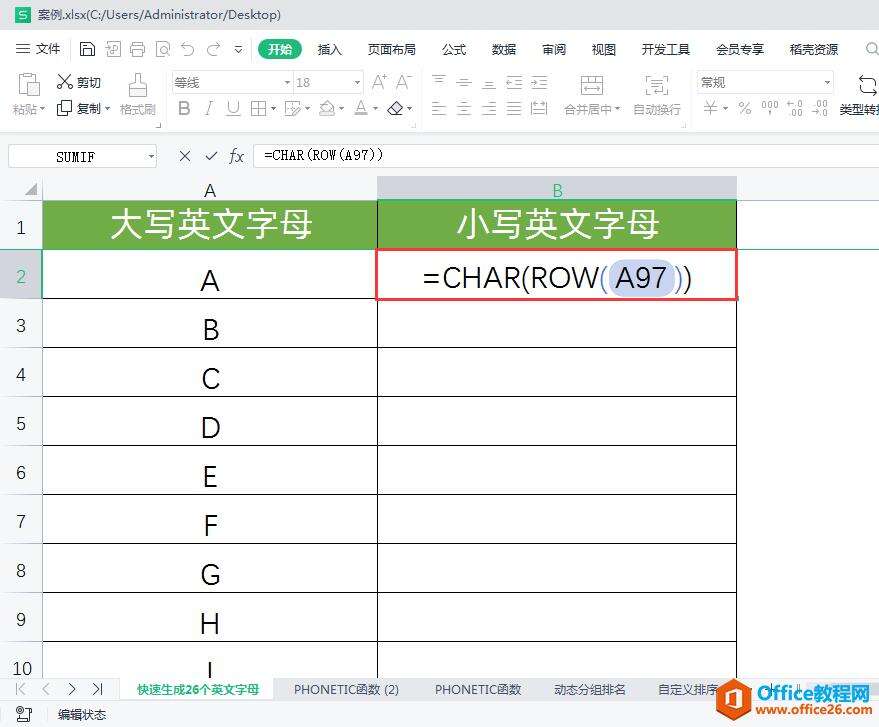Image resolution: width=879 pixels, height=727 pixels.
Task: Click the Decrease Font Size A- icon
Action: [404, 82]
